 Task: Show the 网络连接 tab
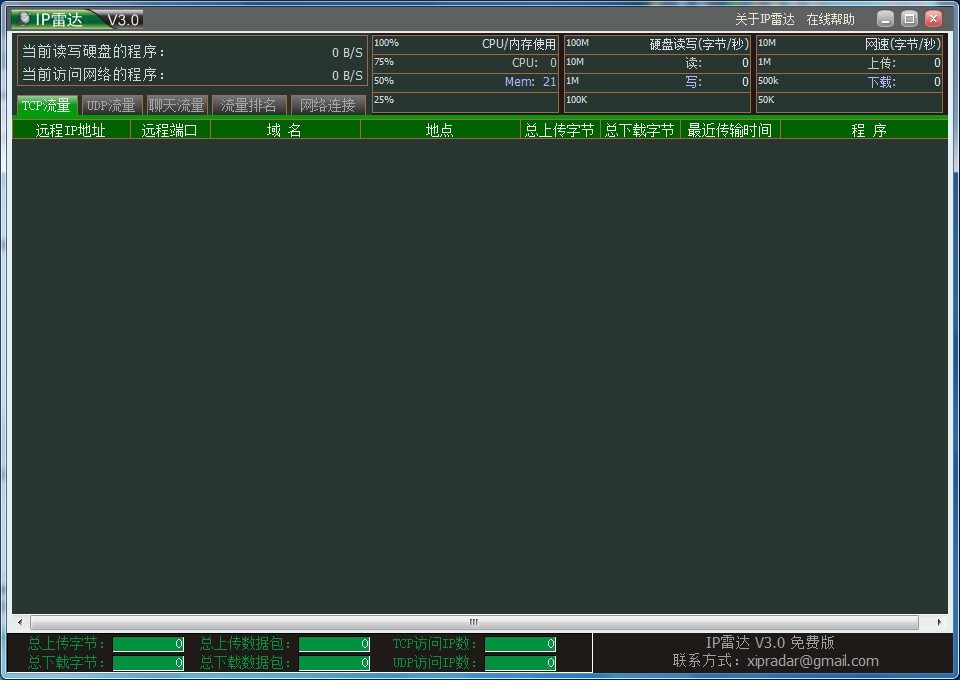328,105
